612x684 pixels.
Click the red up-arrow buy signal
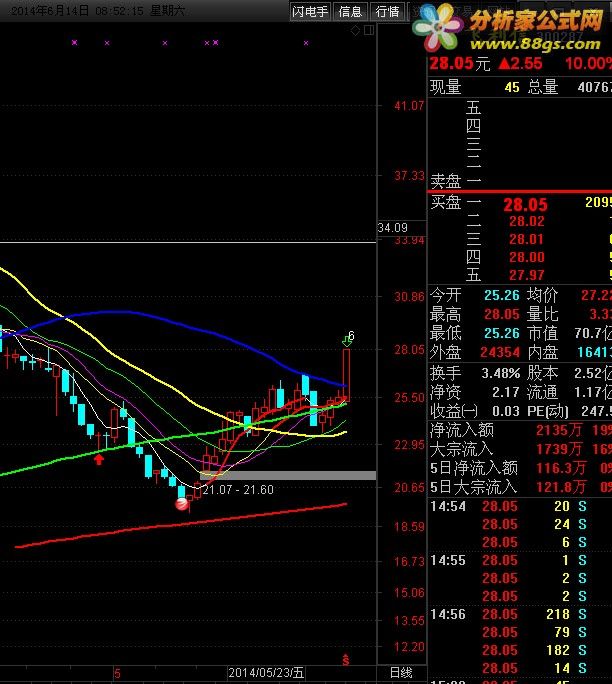coord(99,459)
